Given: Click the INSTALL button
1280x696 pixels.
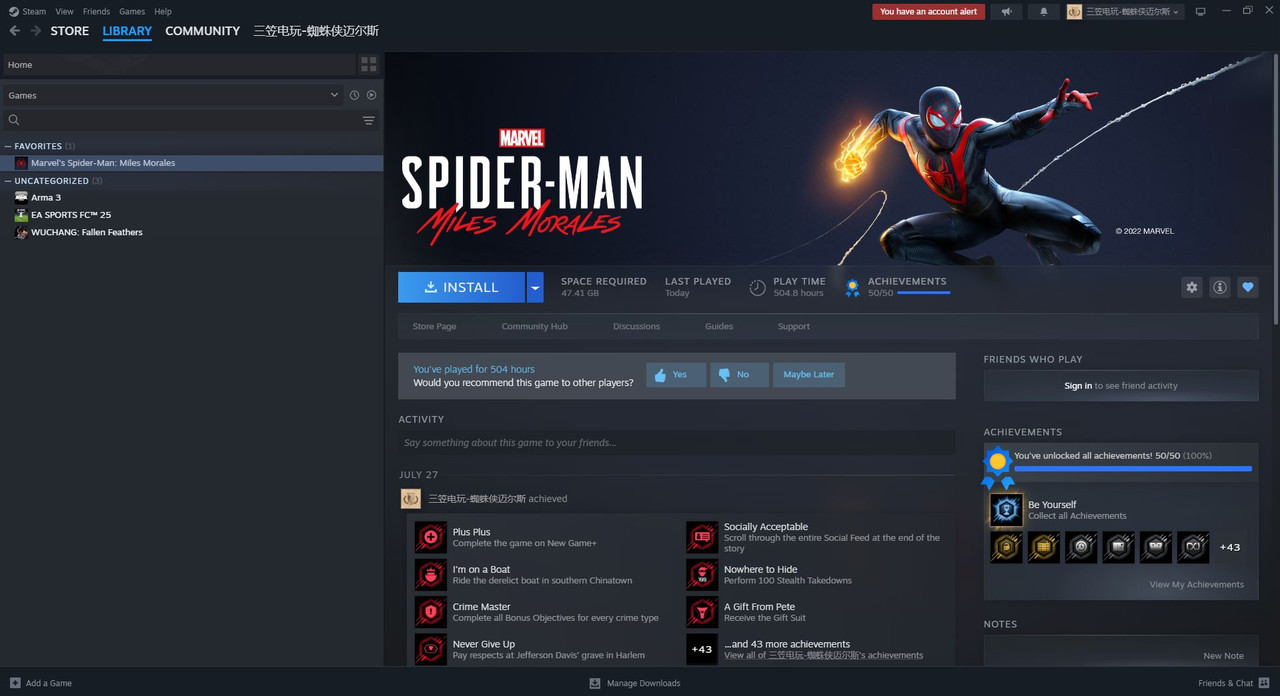Looking at the screenshot, I should (x=462, y=287).
